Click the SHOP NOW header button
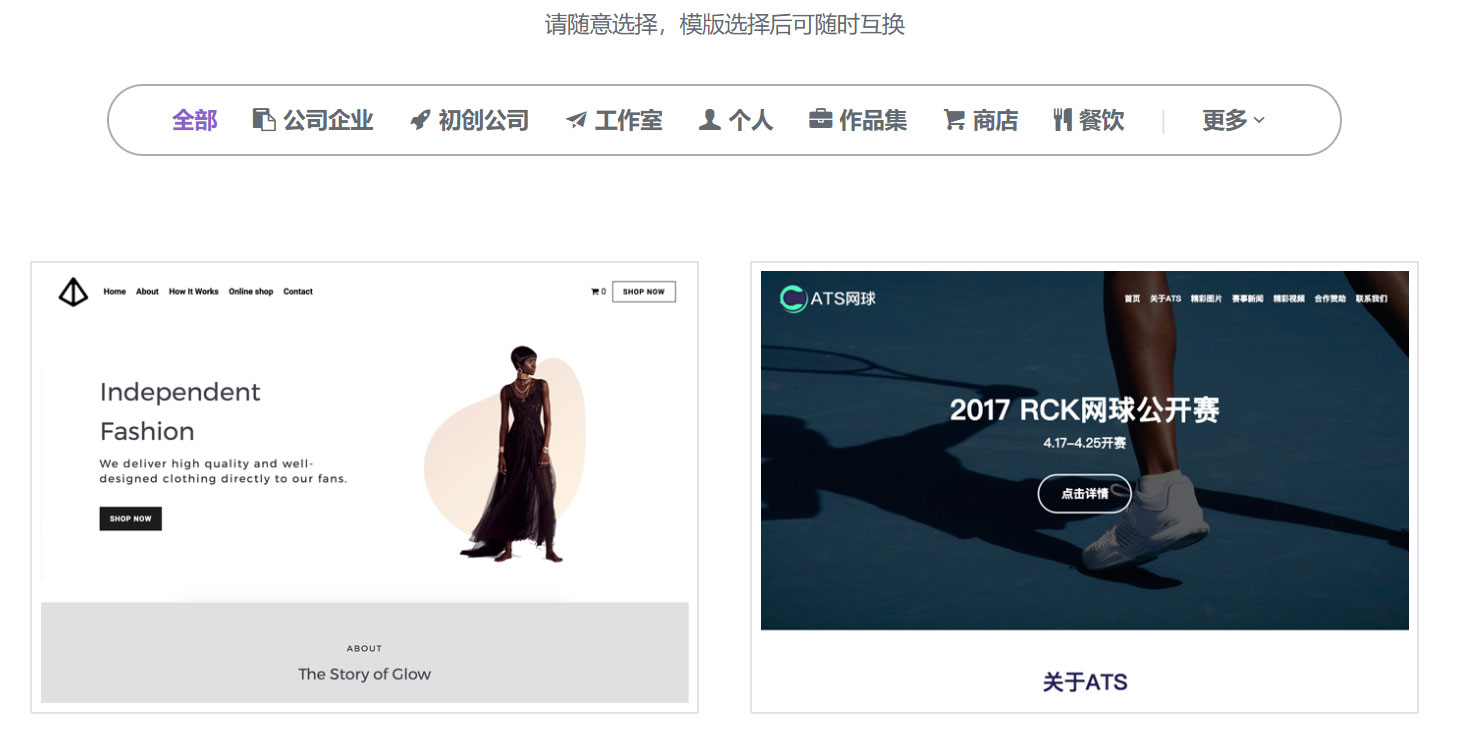Screen dimensions: 1457x755 [643, 291]
